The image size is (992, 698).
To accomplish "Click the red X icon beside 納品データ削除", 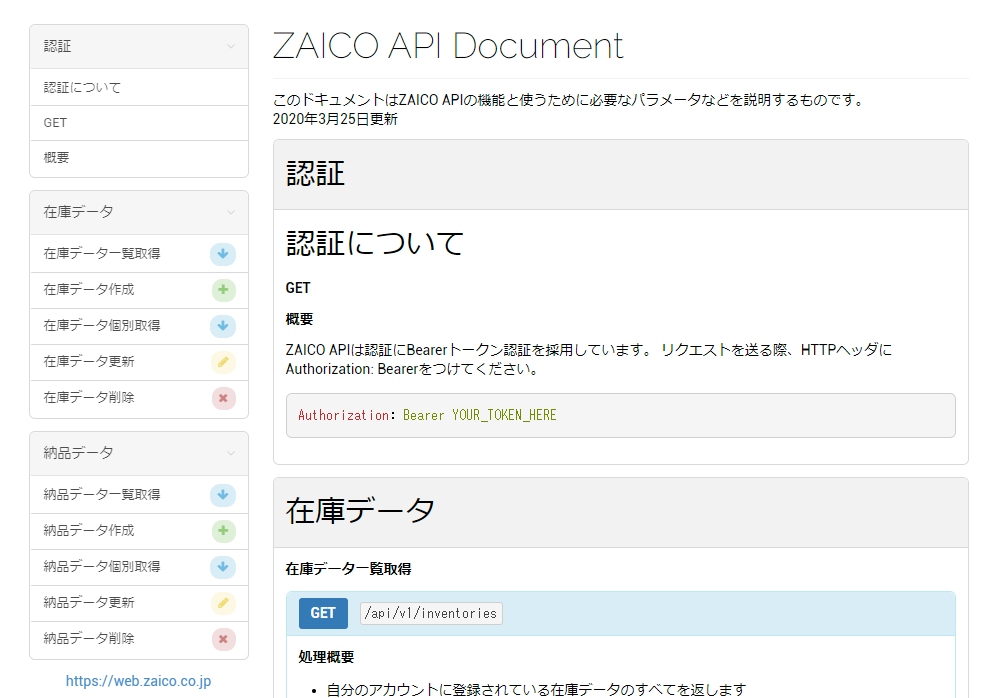I will [222, 639].
